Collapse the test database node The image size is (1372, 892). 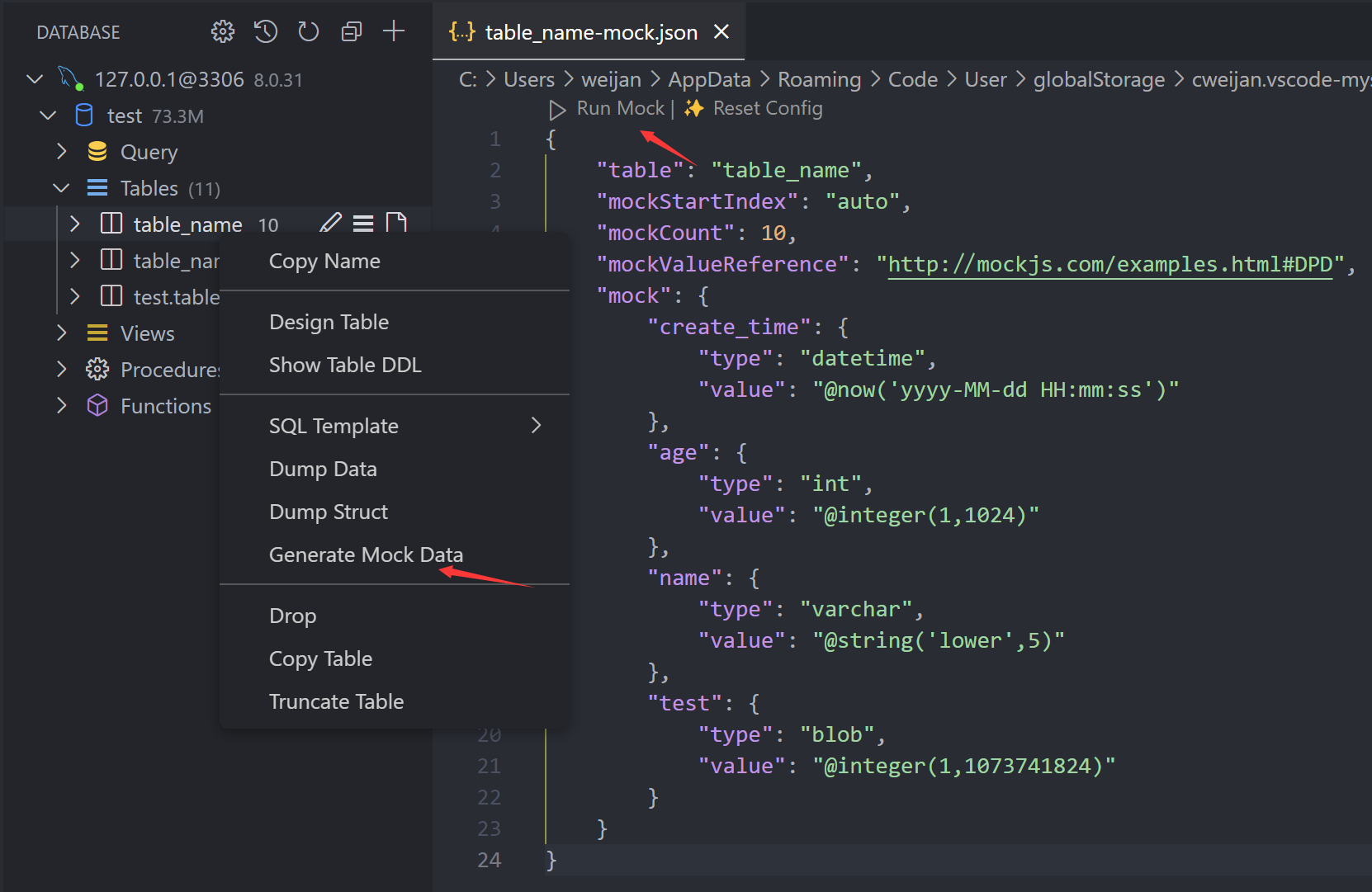tap(48, 116)
